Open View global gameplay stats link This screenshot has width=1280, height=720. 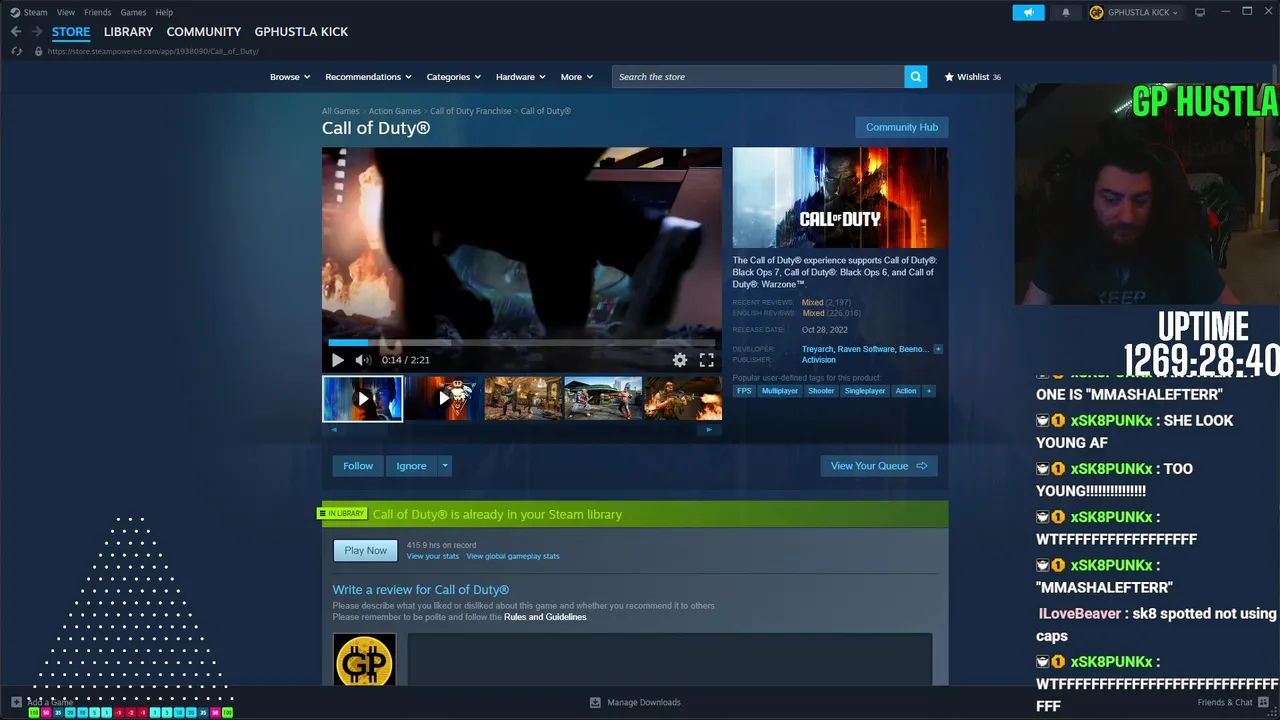(513, 556)
